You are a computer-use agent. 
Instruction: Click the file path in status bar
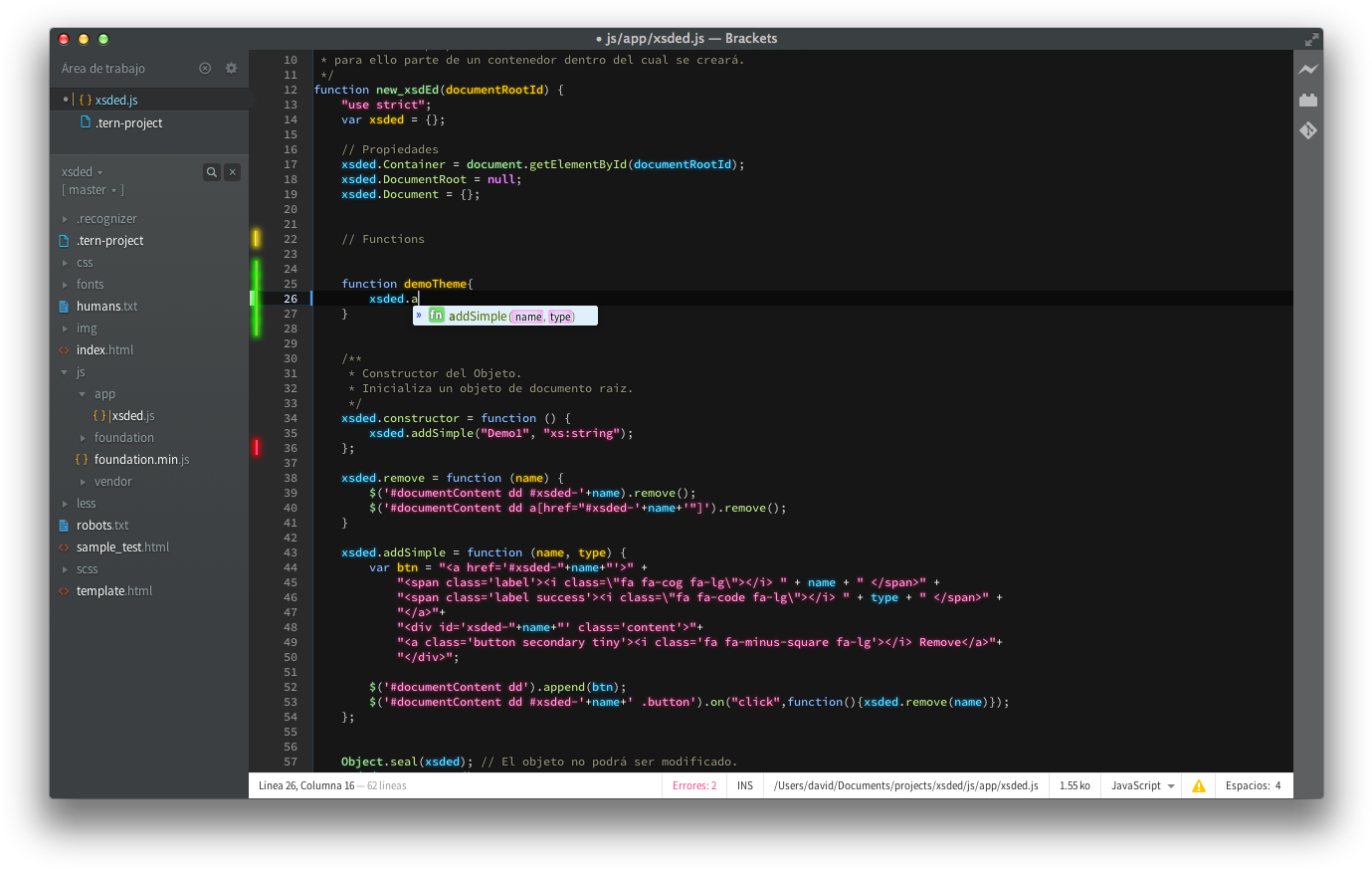coord(906,785)
